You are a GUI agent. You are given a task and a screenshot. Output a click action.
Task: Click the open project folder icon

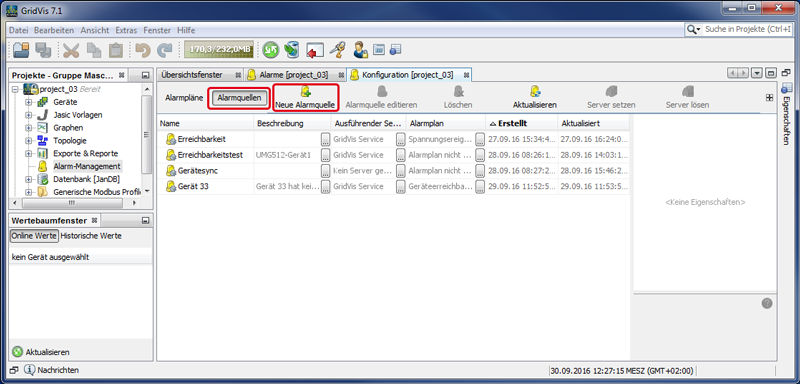pyautogui.click(x=21, y=49)
